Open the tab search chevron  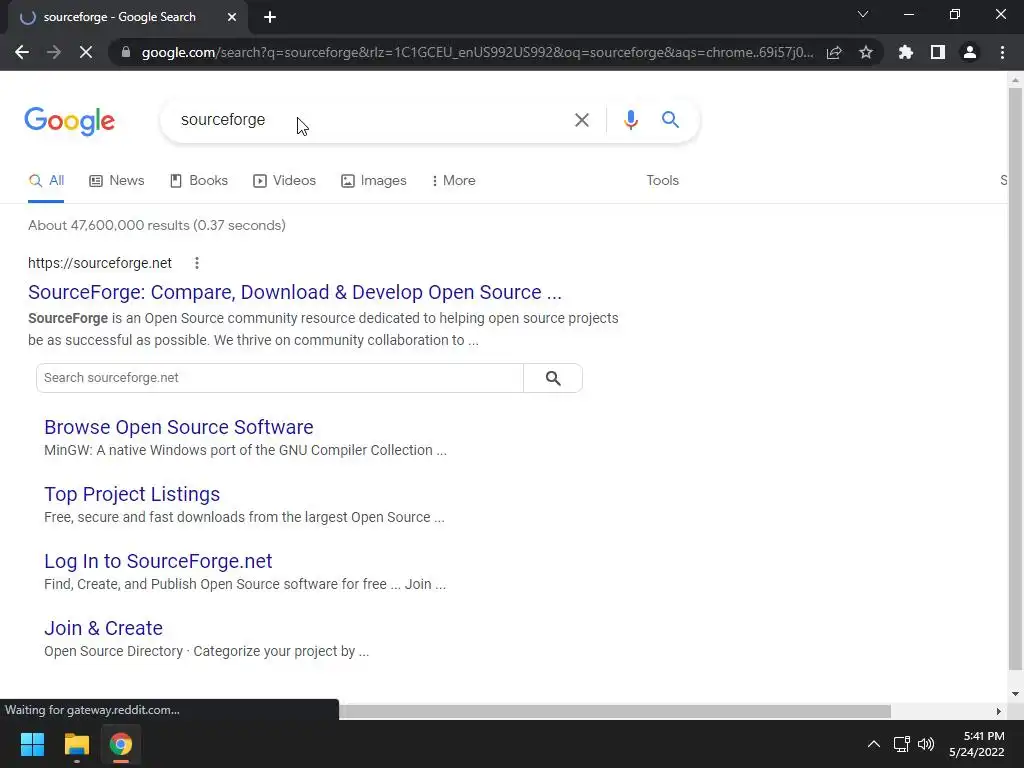point(863,14)
